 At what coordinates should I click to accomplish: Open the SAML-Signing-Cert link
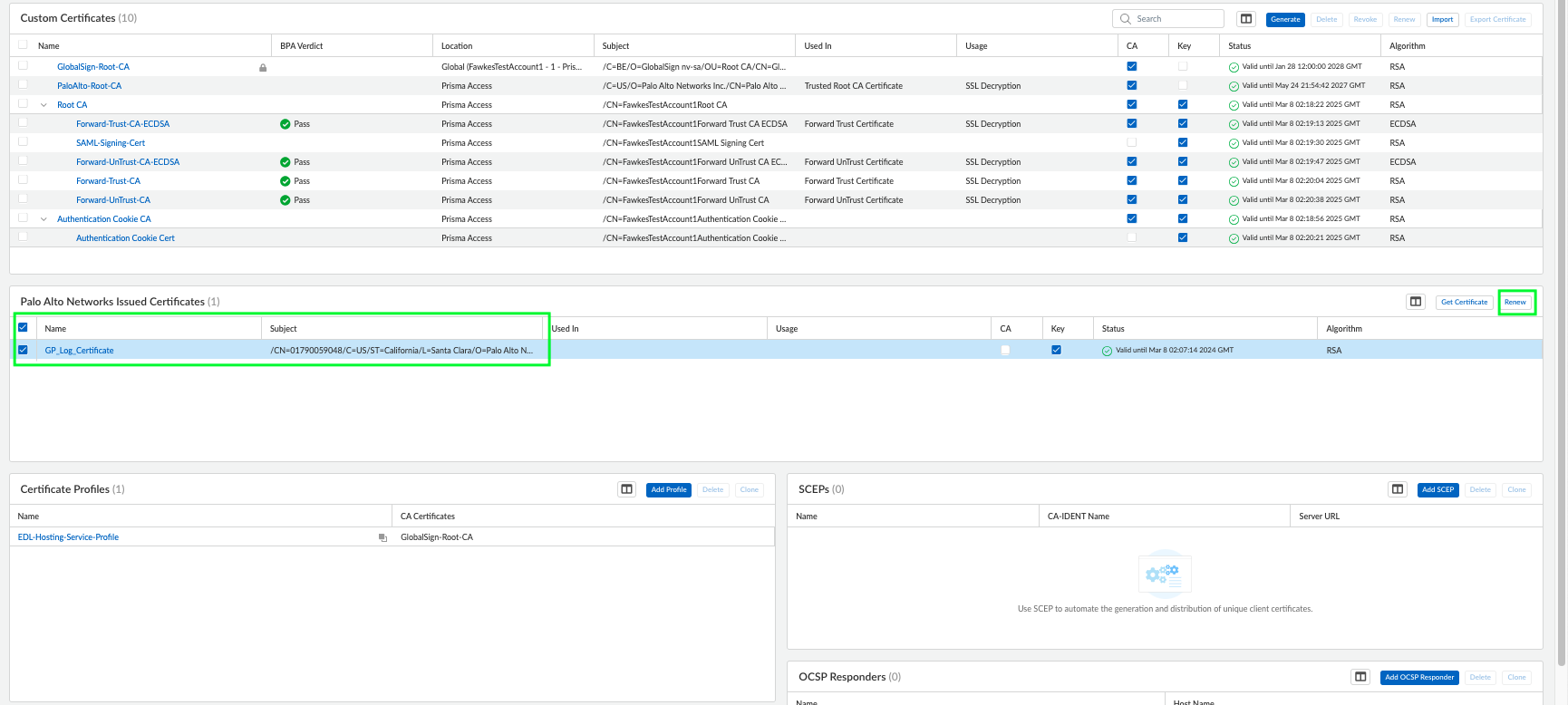pyautogui.click(x=111, y=143)
